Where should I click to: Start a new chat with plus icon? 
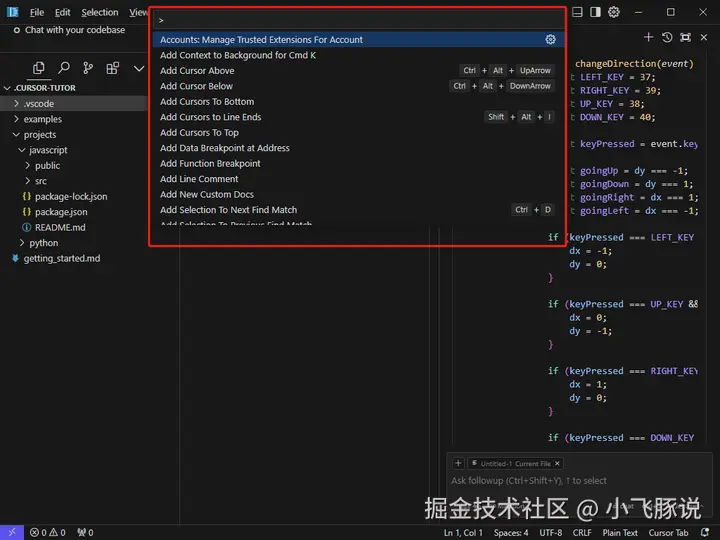pyautogui.click(x=648, y=37)
